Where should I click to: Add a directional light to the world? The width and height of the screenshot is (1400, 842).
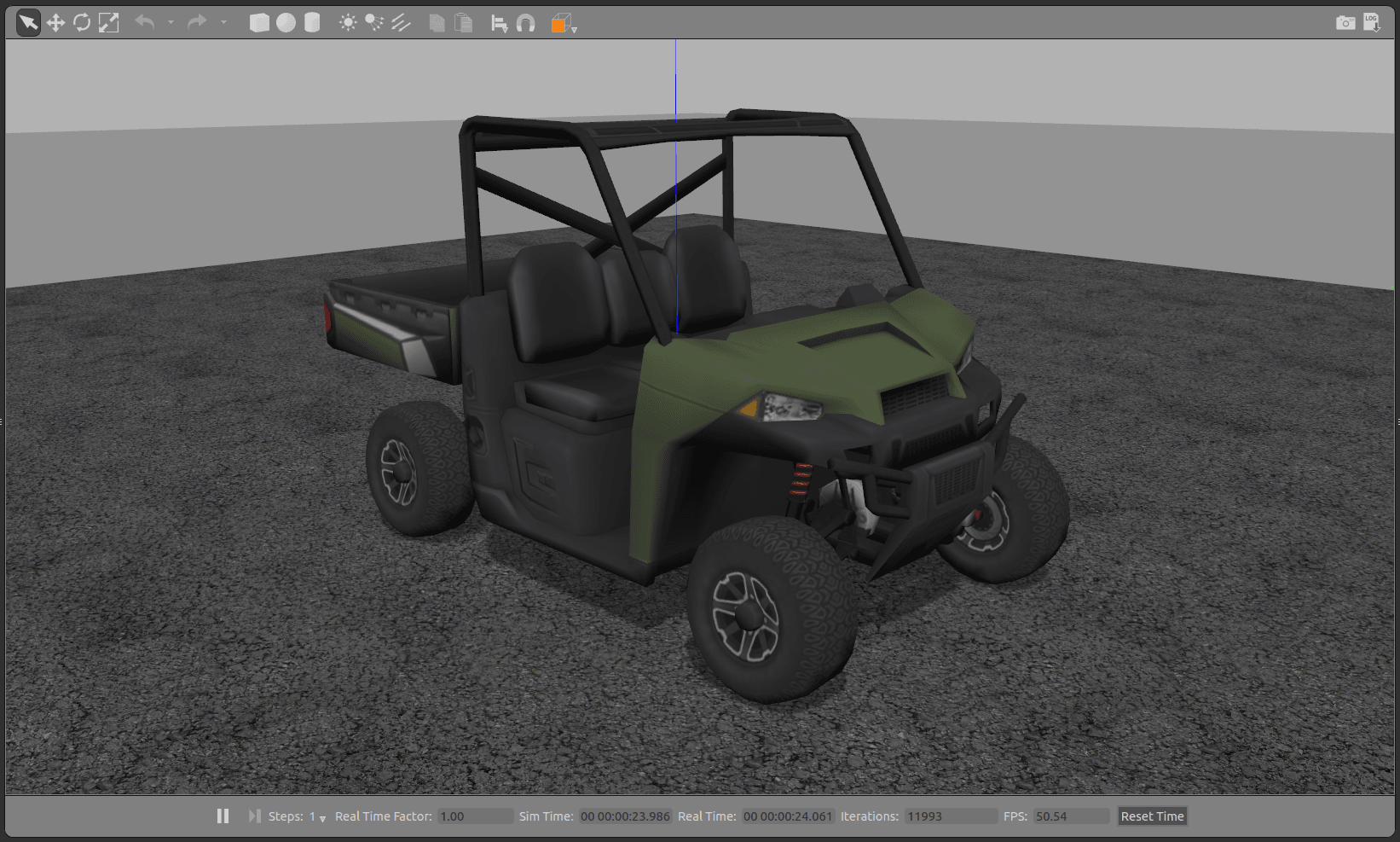400,22
